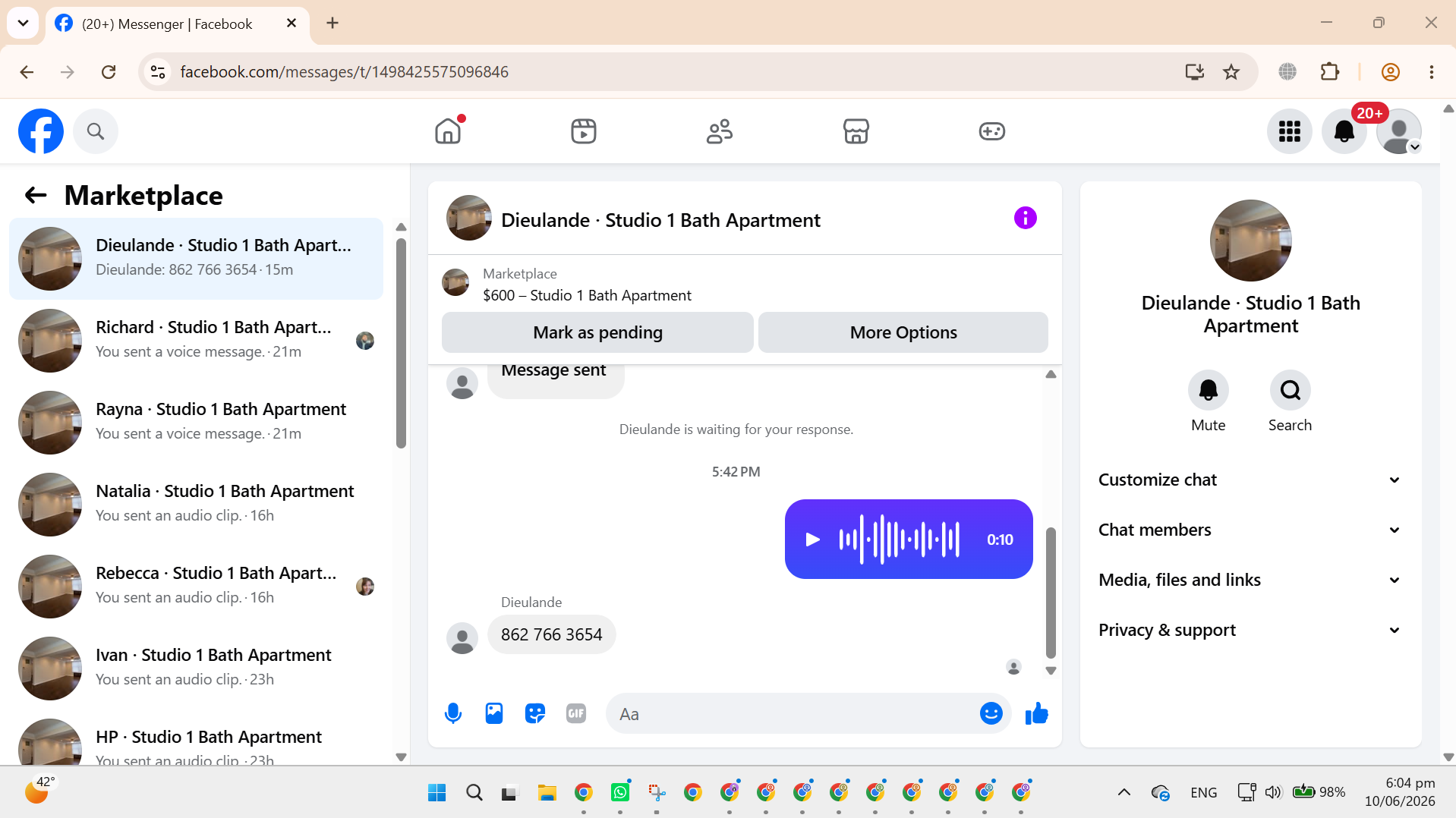Open the volume control in the tray
Image resolution: width=1456 pixels, height=818 pixels.
pos(1273,792)
